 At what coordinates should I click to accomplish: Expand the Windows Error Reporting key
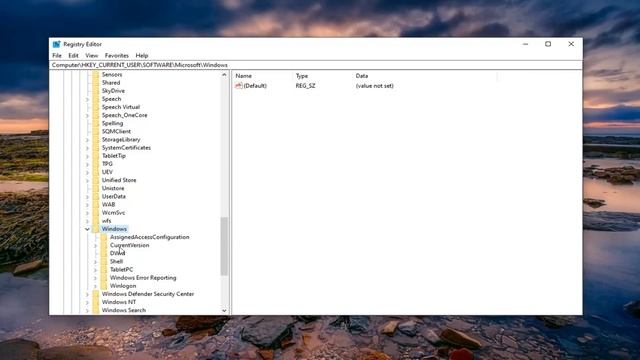click(x=95, y=278)
